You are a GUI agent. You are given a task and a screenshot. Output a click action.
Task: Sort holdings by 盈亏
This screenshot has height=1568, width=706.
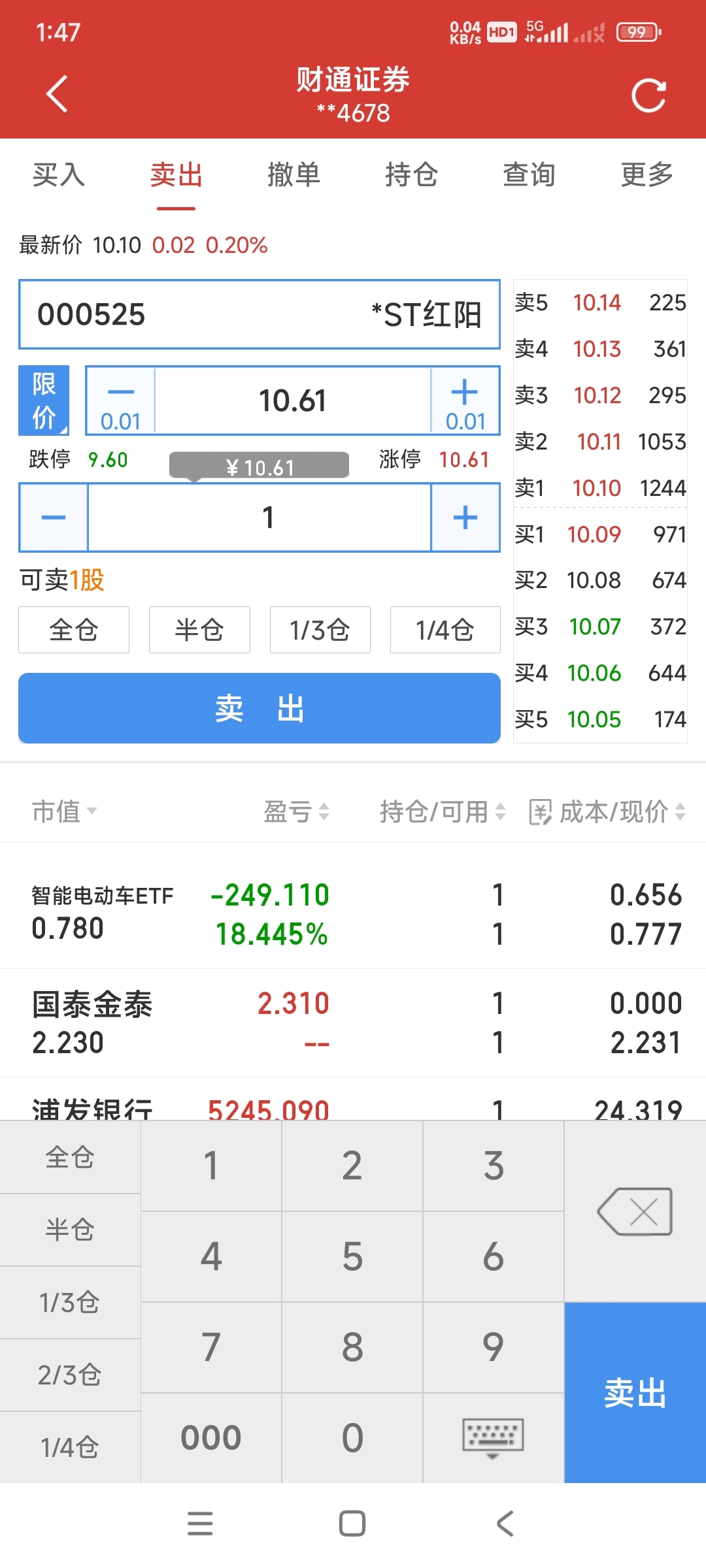[x=296, y=811]
